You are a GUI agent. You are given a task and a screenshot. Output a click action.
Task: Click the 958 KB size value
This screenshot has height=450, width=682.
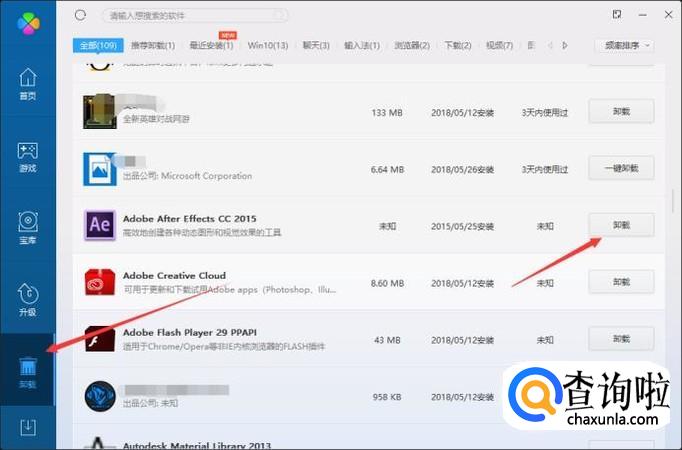coord(387,397)
